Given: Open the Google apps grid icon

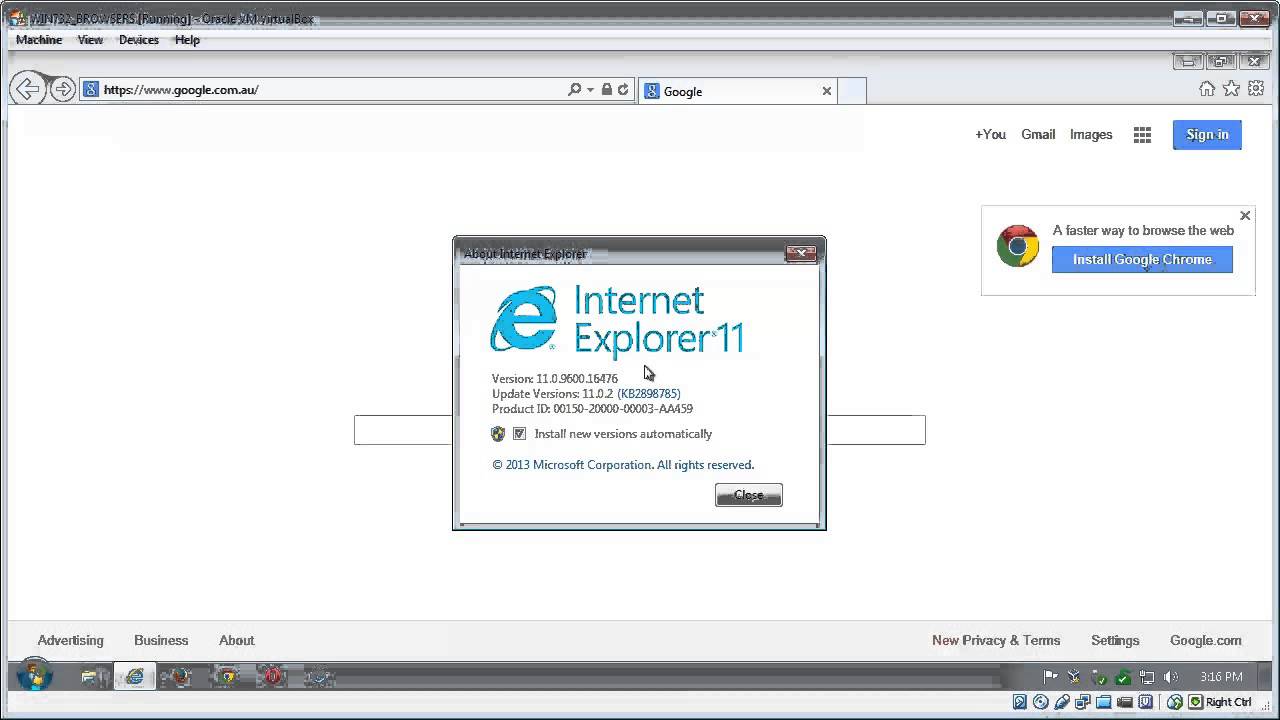Looking at the screenshot, I should 1142,135.
